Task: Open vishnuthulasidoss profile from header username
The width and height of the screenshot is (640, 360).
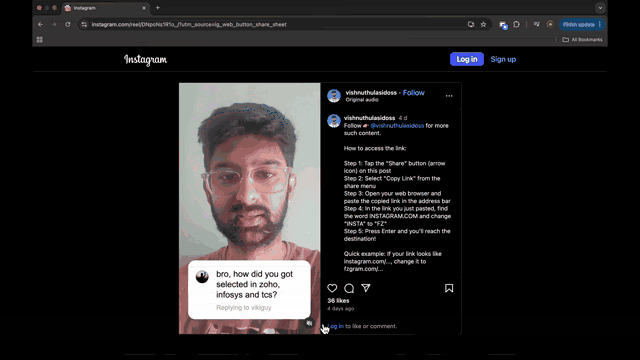Action: coord(371,93)
